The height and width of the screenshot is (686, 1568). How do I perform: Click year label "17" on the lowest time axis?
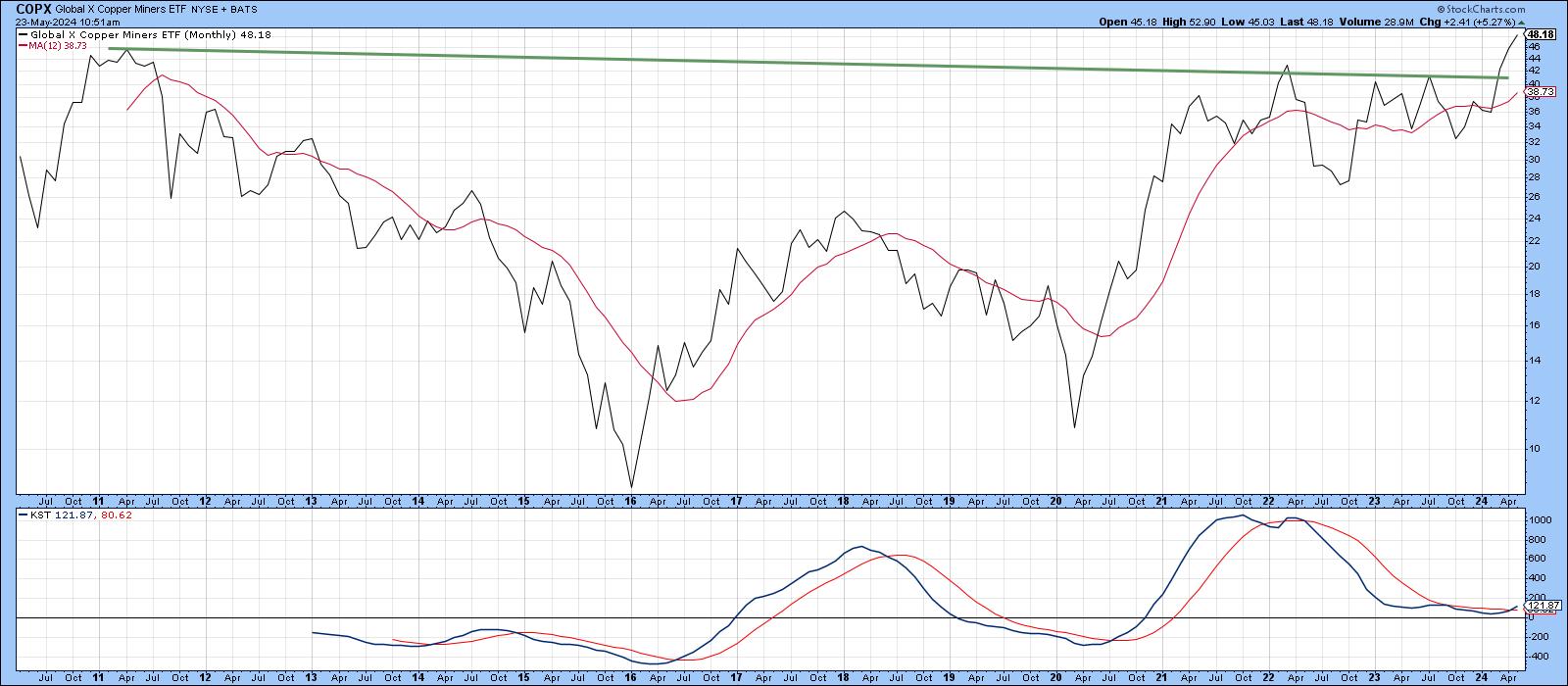[x=736, y=677]
